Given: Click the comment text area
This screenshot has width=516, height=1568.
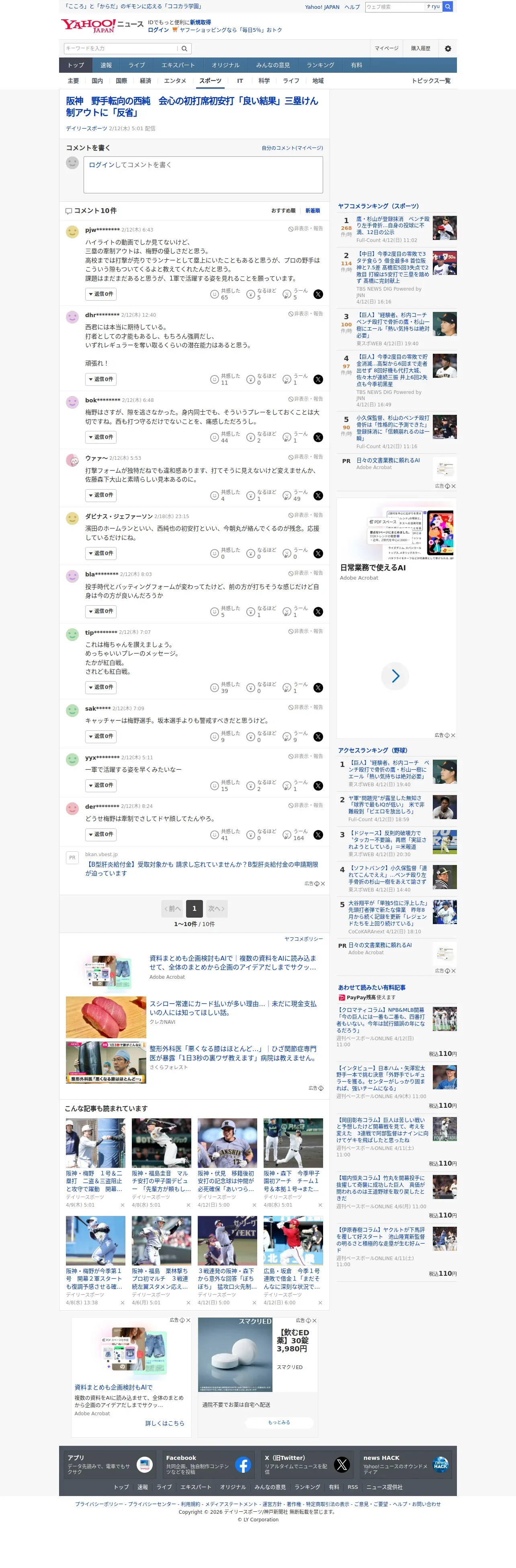Looking at the screenshot, I should tap(203, 175).
